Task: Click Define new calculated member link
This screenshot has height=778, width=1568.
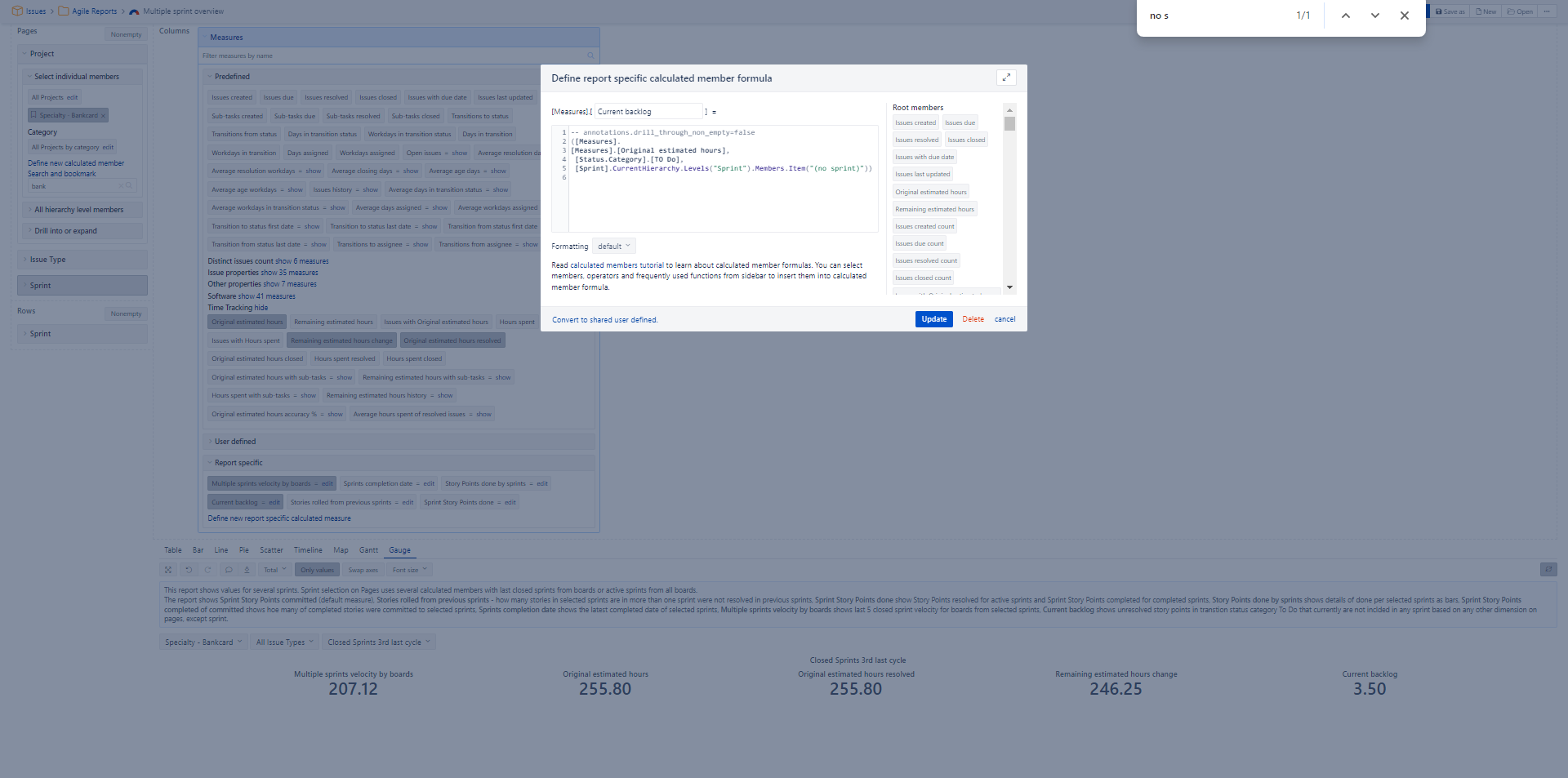Action: (x=76, y=163)
